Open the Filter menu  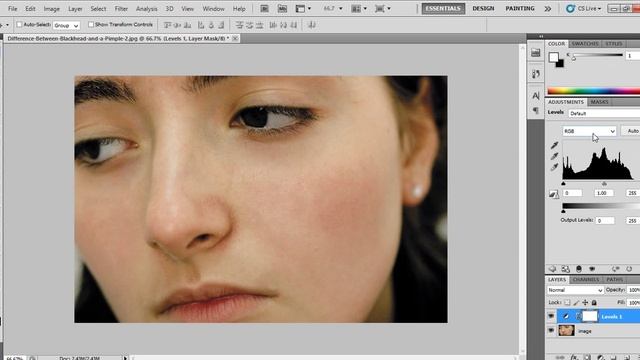click(121, 9)
